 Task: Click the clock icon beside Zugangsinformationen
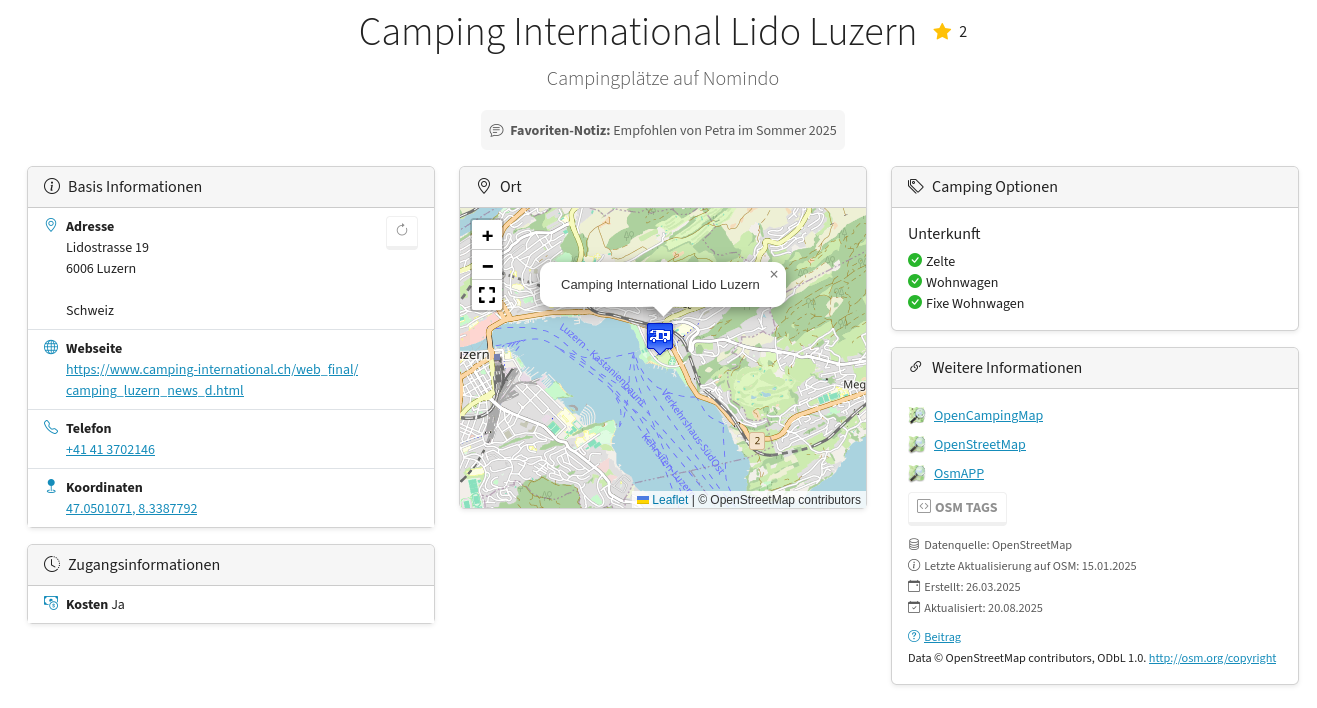coord(52,564)
